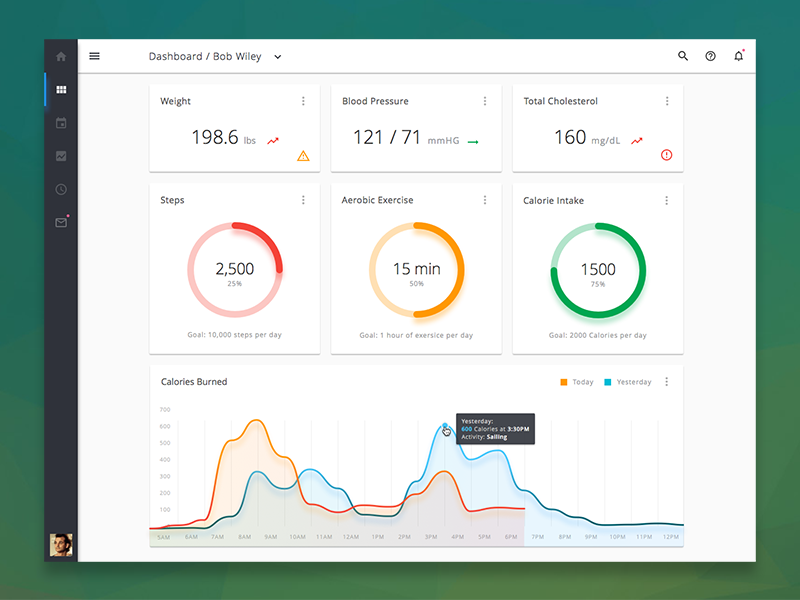800x600 pixels.
Task: Select the Home icon in the sidebar
Action: pos(61,56)
